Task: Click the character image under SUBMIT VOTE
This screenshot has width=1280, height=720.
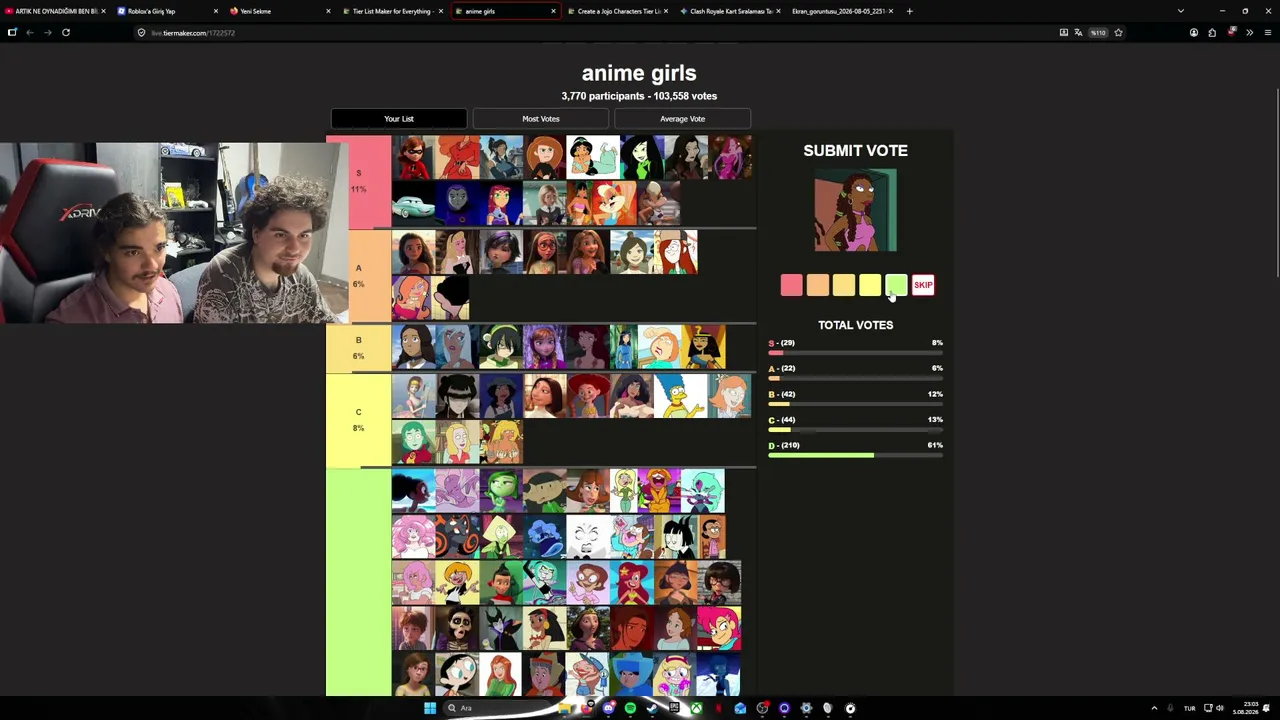Action: pyautogui.click(x=855, y=211)
